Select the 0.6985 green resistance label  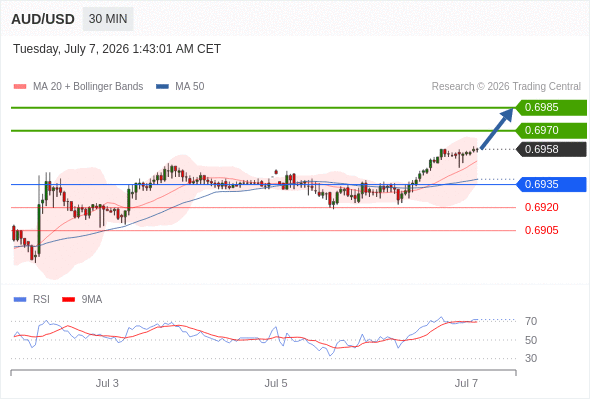pyautogui.click(x=551, y=108)
